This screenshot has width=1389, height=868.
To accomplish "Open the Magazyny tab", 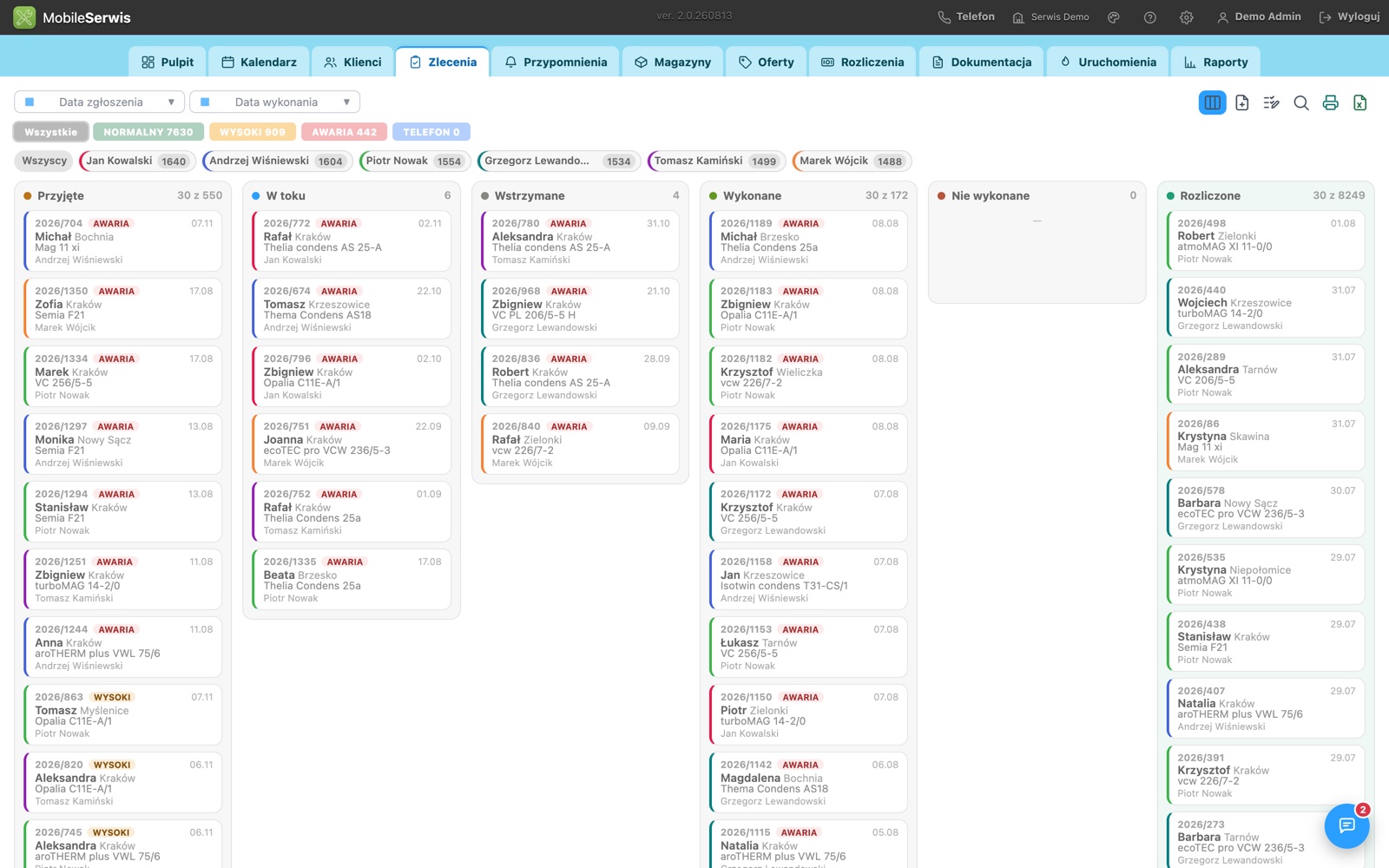I will click(673, 62).
